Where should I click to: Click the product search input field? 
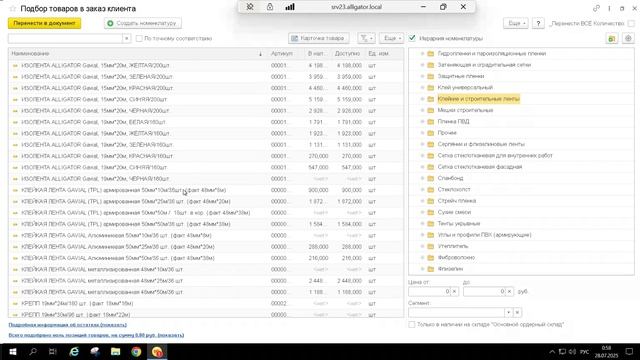pos(65,38)
